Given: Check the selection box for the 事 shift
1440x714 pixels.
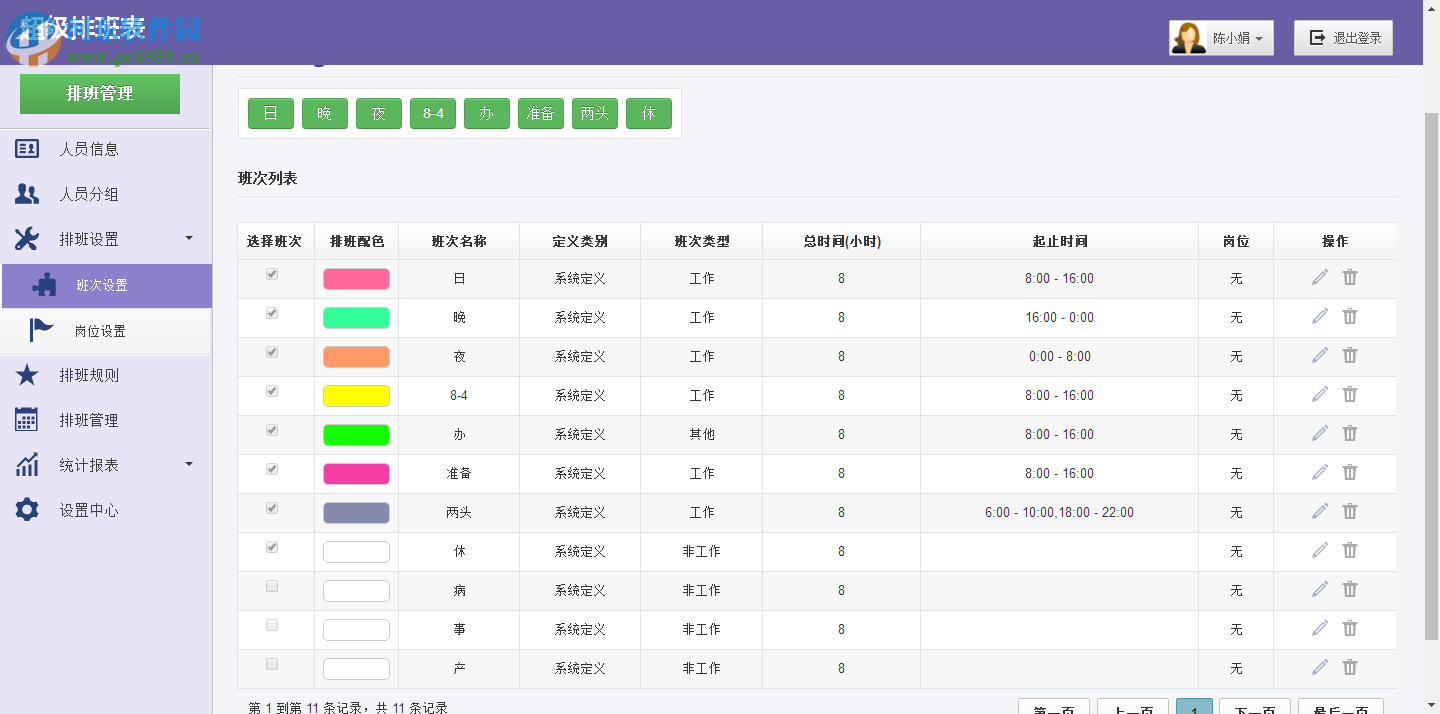Looking at the screenshot, I should (270, 625).
